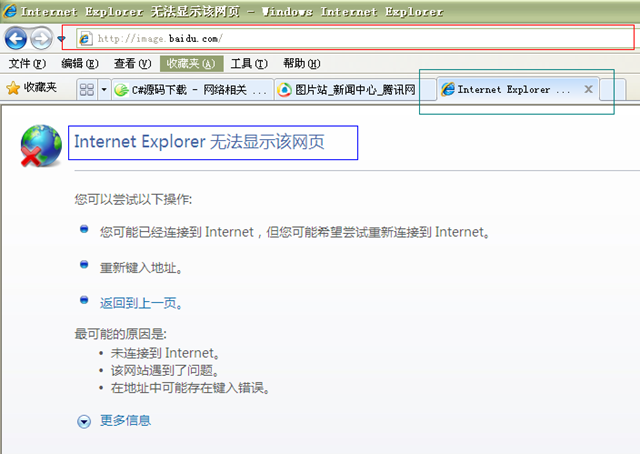
Task: Click the 在地址中可能存在键入错误 text
Action: pos(190,388)
